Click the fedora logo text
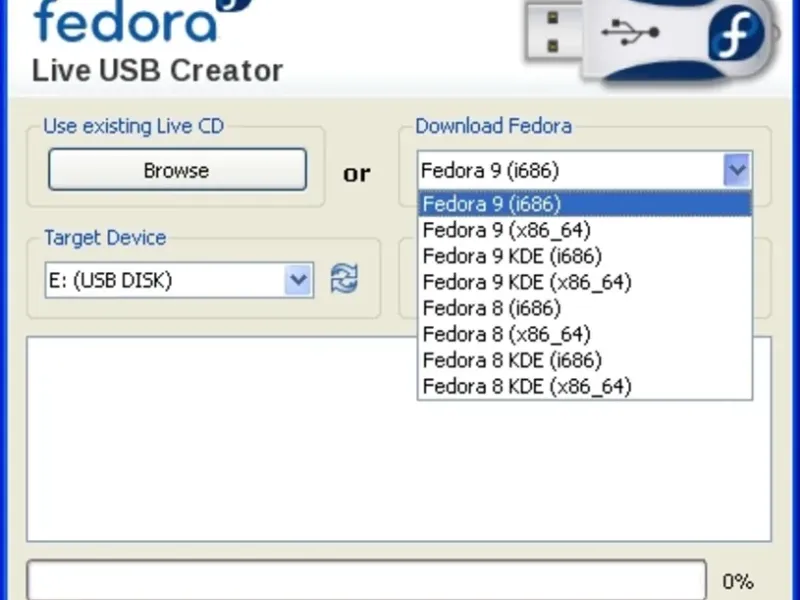The image size is (800, 600). point(125,21)
